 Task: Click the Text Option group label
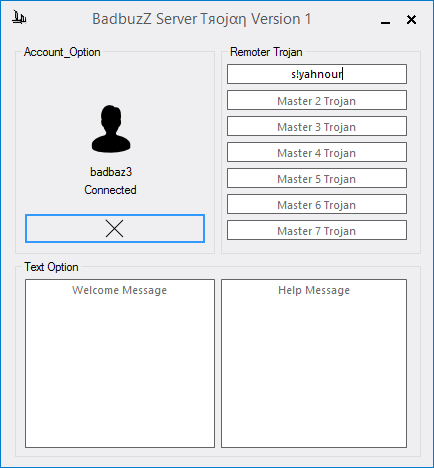tap(51, 267)
